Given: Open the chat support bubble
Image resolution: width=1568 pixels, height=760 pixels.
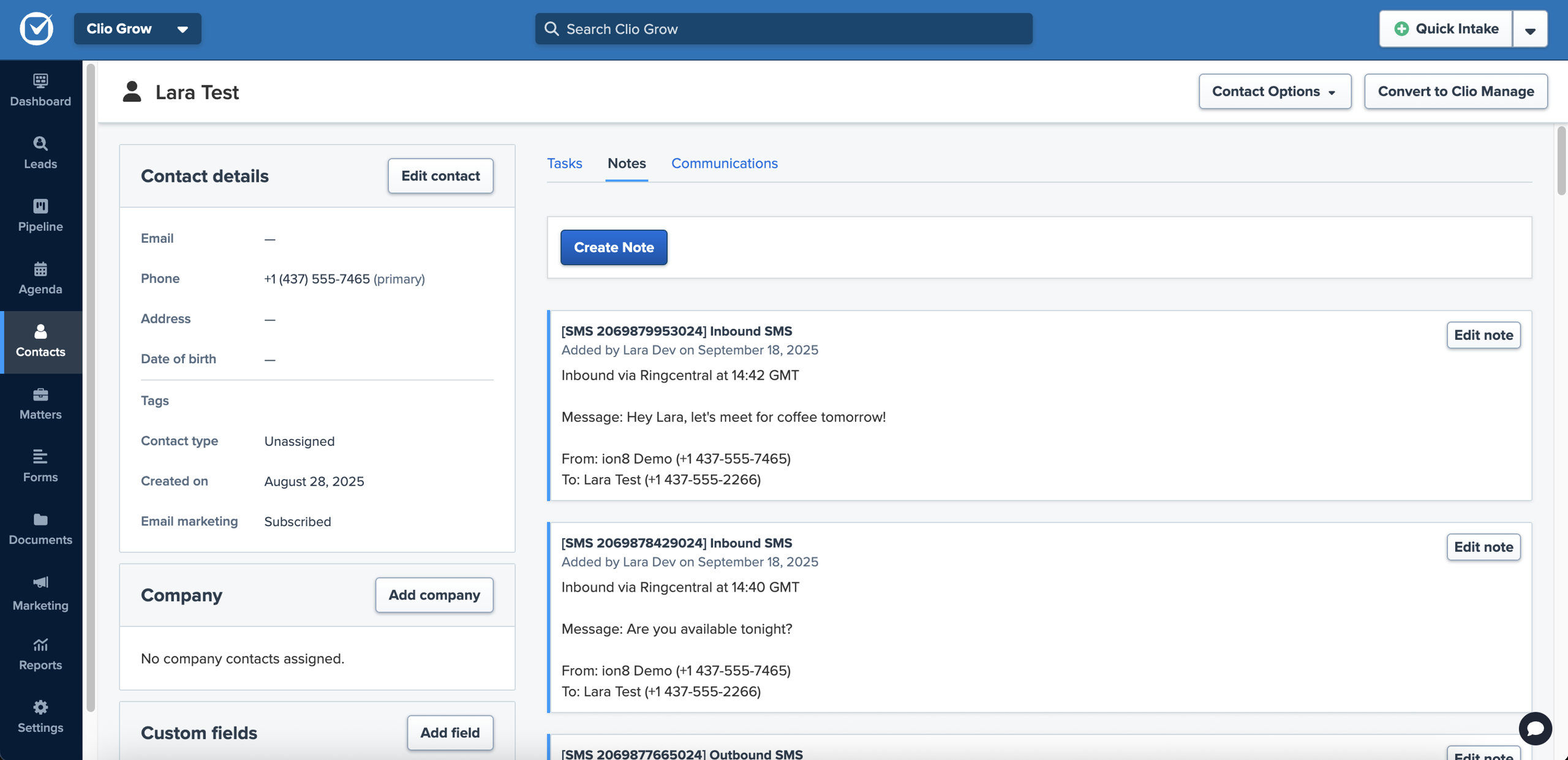Looking at the screenshot, I should pyautogui.click(x=1534, y=728).
